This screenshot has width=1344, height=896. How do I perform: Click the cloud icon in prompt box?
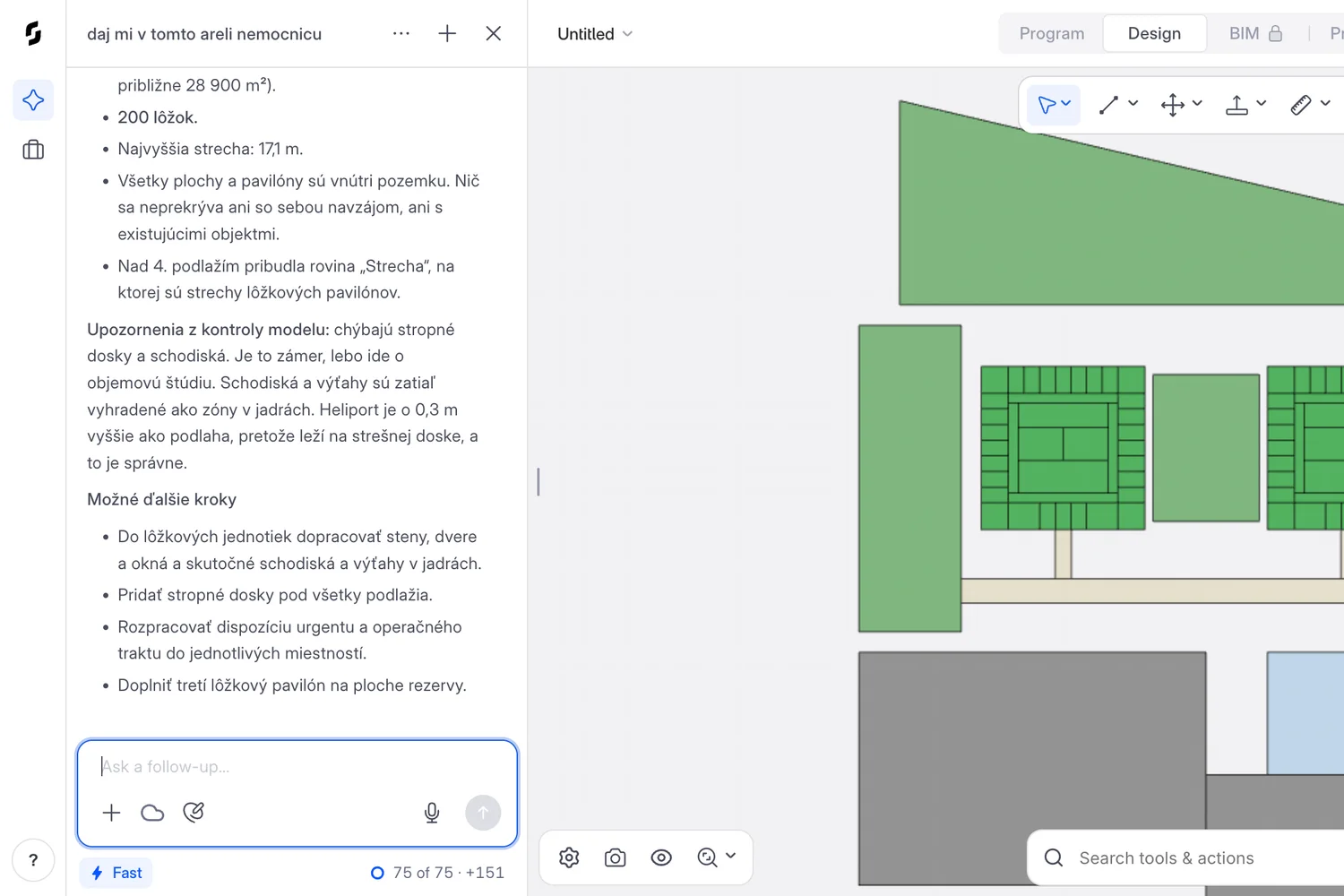tap(152, 813)
